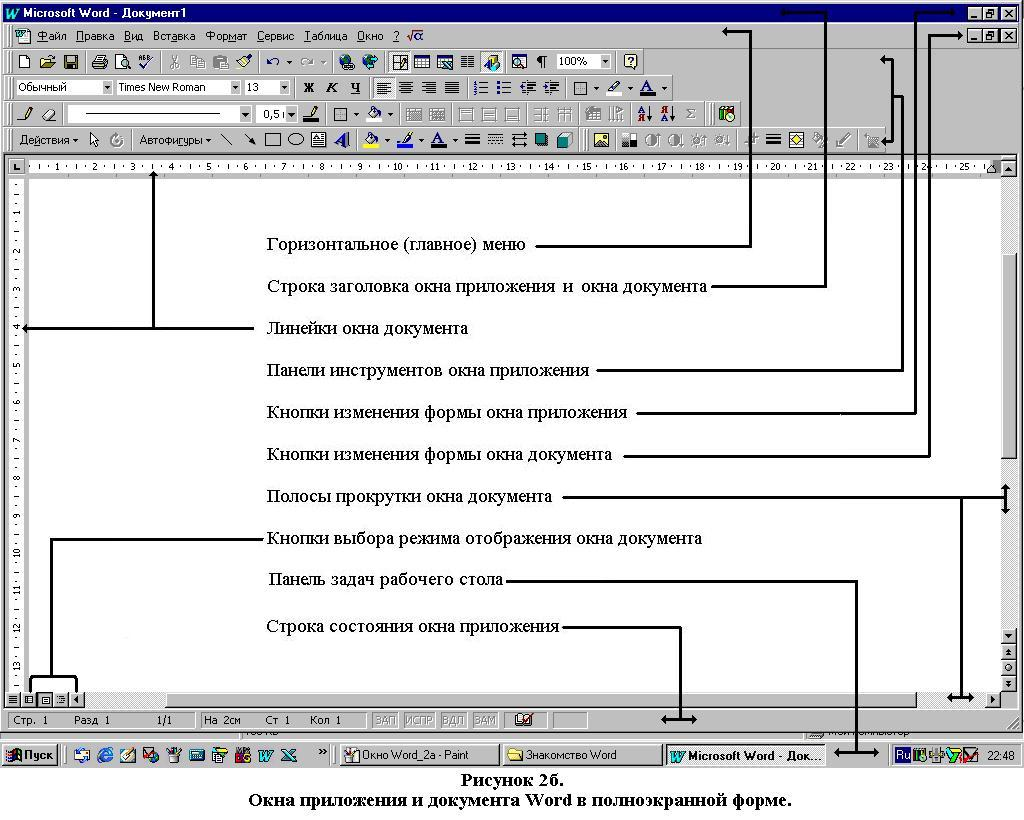
Task: Align text right
Action: 429,87
